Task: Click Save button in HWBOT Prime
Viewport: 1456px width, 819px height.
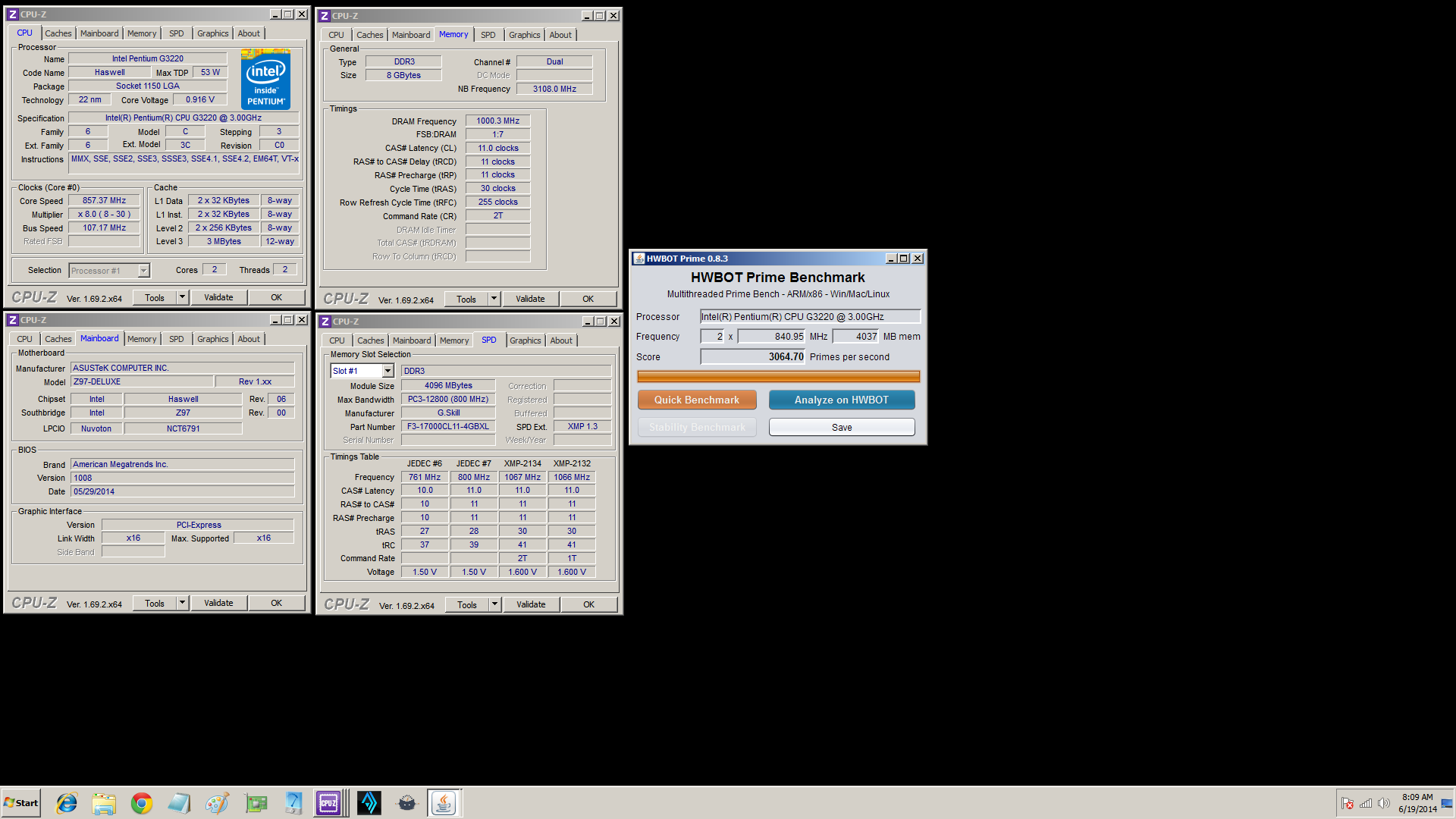Action: coord(842,427)
